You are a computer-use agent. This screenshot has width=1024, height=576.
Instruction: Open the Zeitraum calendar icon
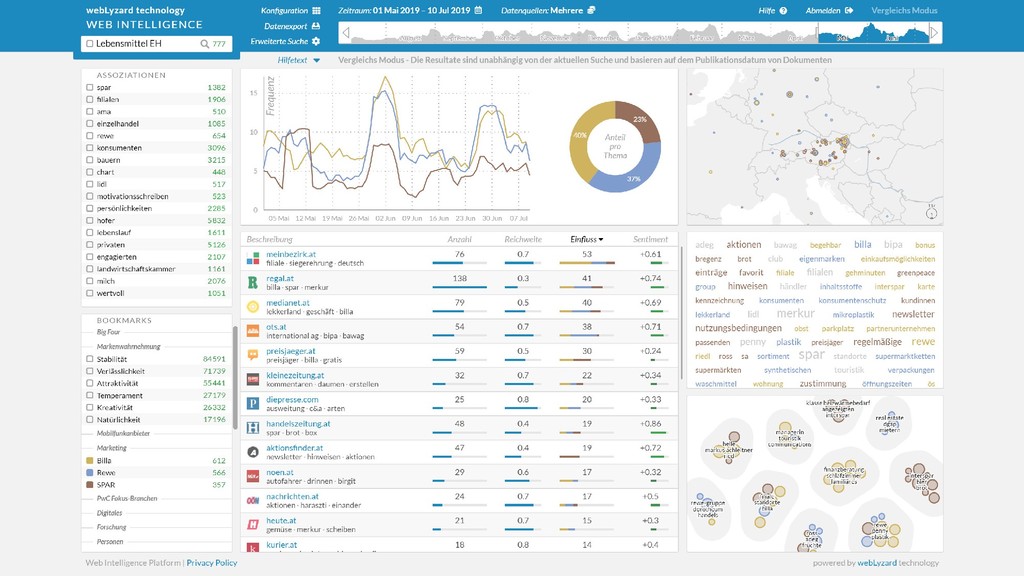[478, 10]
